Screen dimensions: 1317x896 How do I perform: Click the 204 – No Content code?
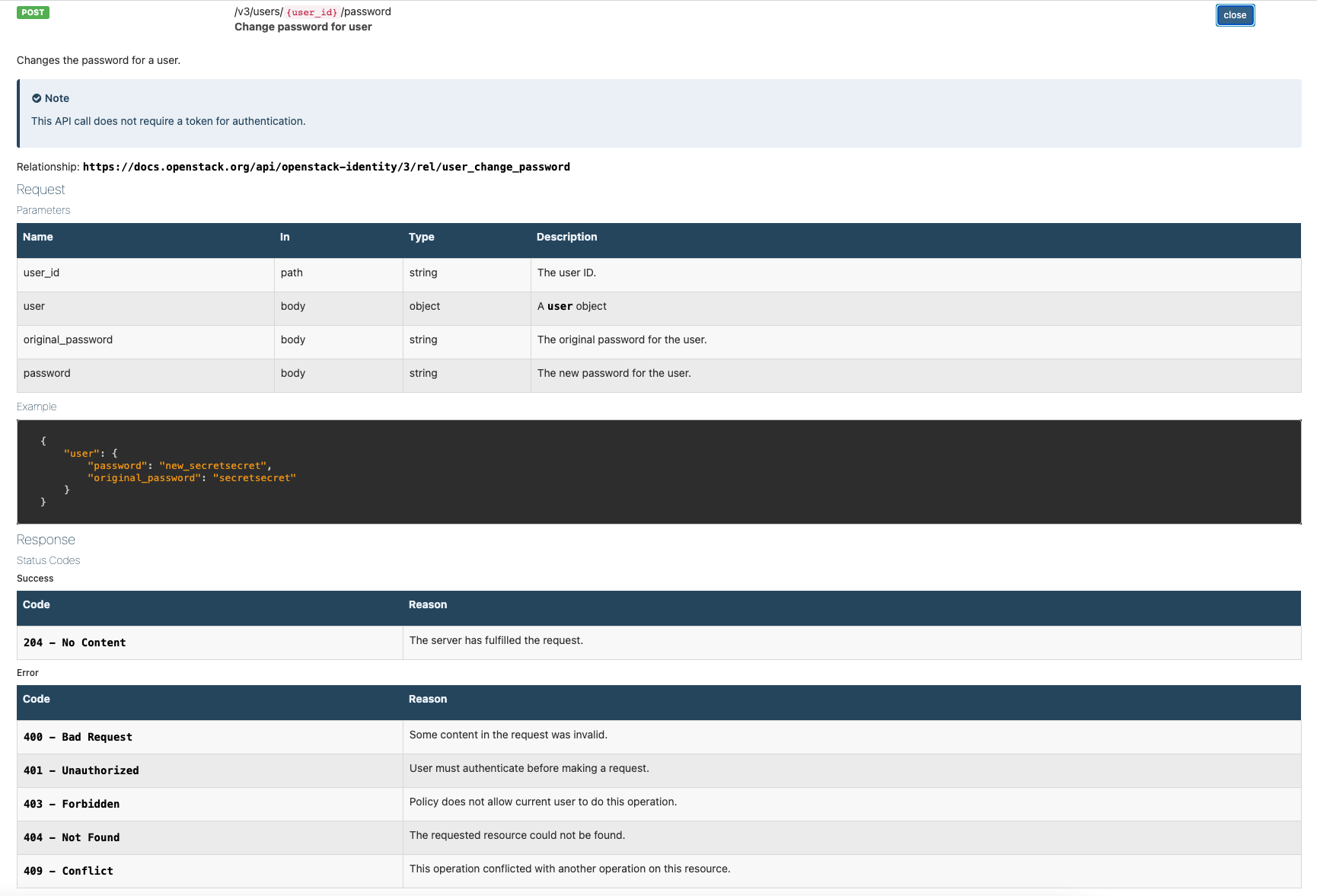coord(75,643)
